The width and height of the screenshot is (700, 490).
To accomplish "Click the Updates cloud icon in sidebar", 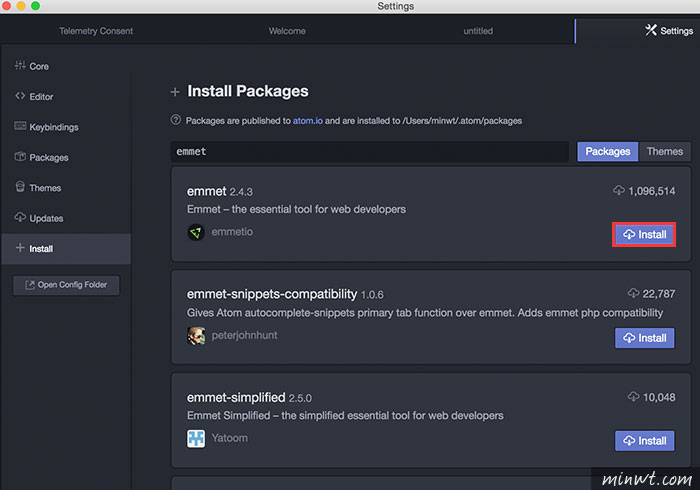I will [x=20, y=217].
